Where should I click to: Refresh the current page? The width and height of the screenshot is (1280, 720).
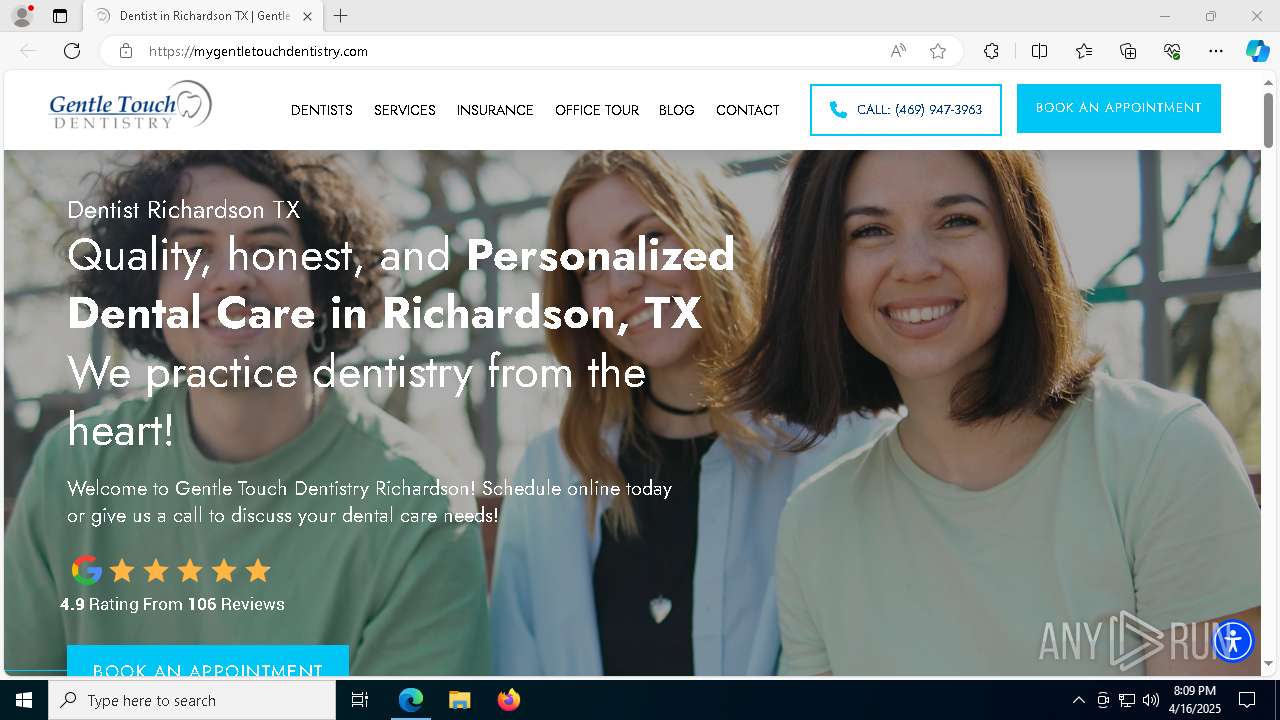(72, 51)
